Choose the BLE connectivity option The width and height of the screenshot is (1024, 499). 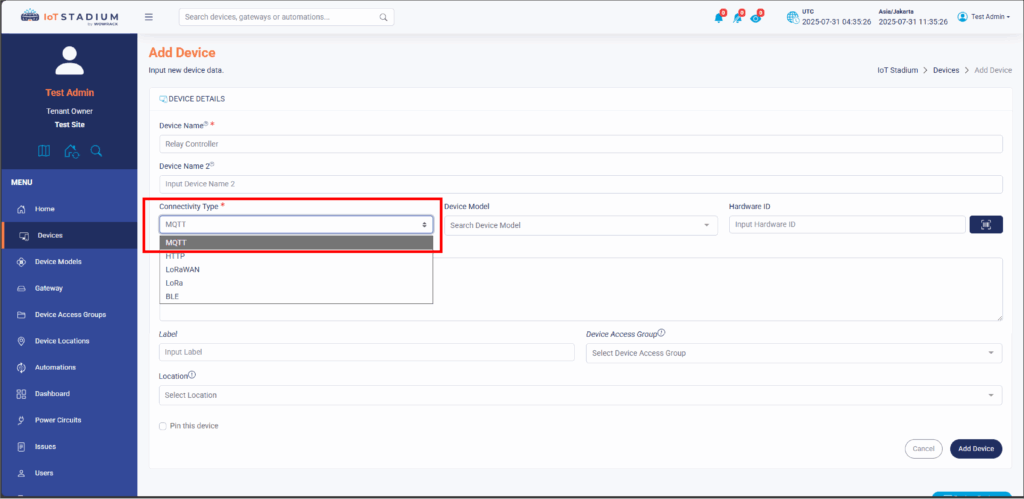coord(174,296)
